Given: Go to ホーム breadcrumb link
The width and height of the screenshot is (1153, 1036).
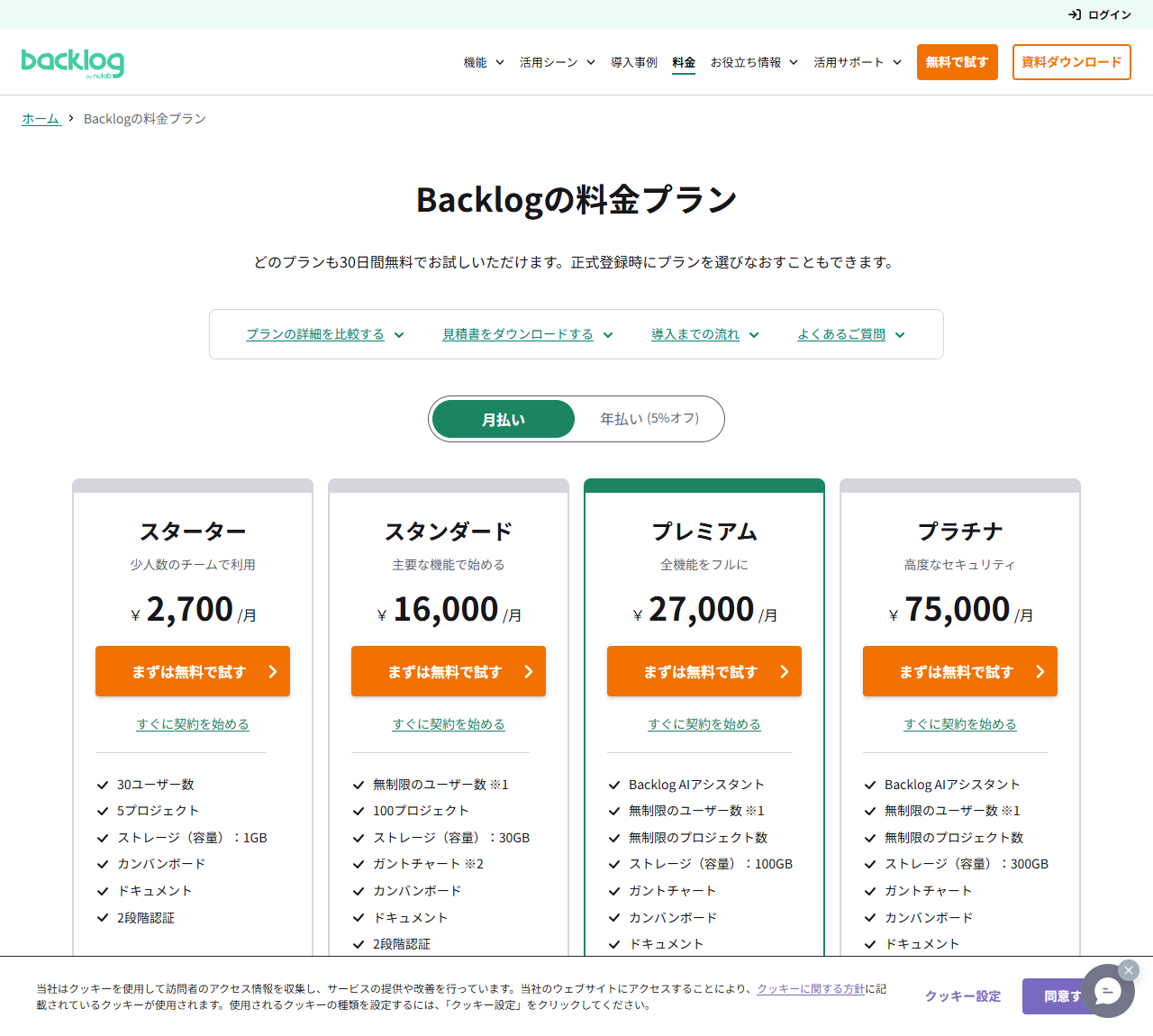Looking at the screenshot, I should point(41,118).
